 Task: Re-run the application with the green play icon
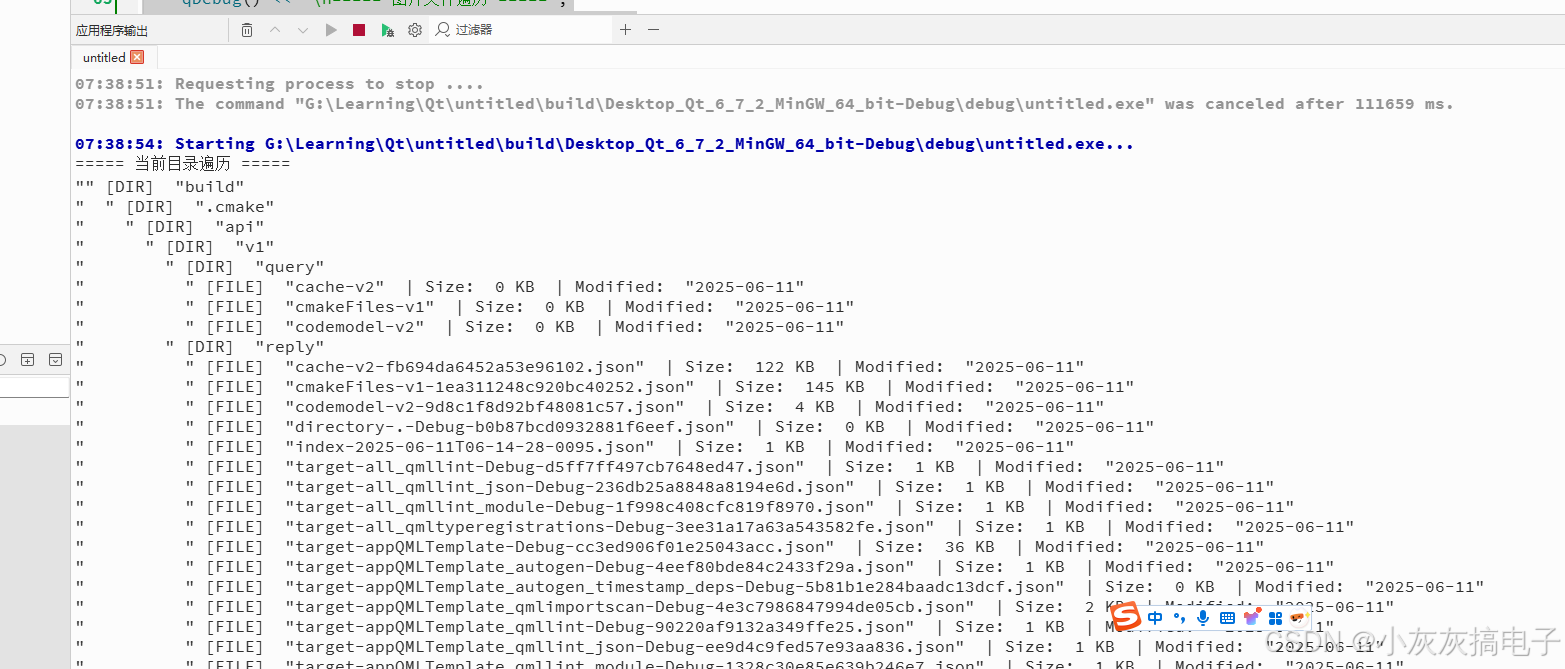pyautogui.click(x=331, y=30)
